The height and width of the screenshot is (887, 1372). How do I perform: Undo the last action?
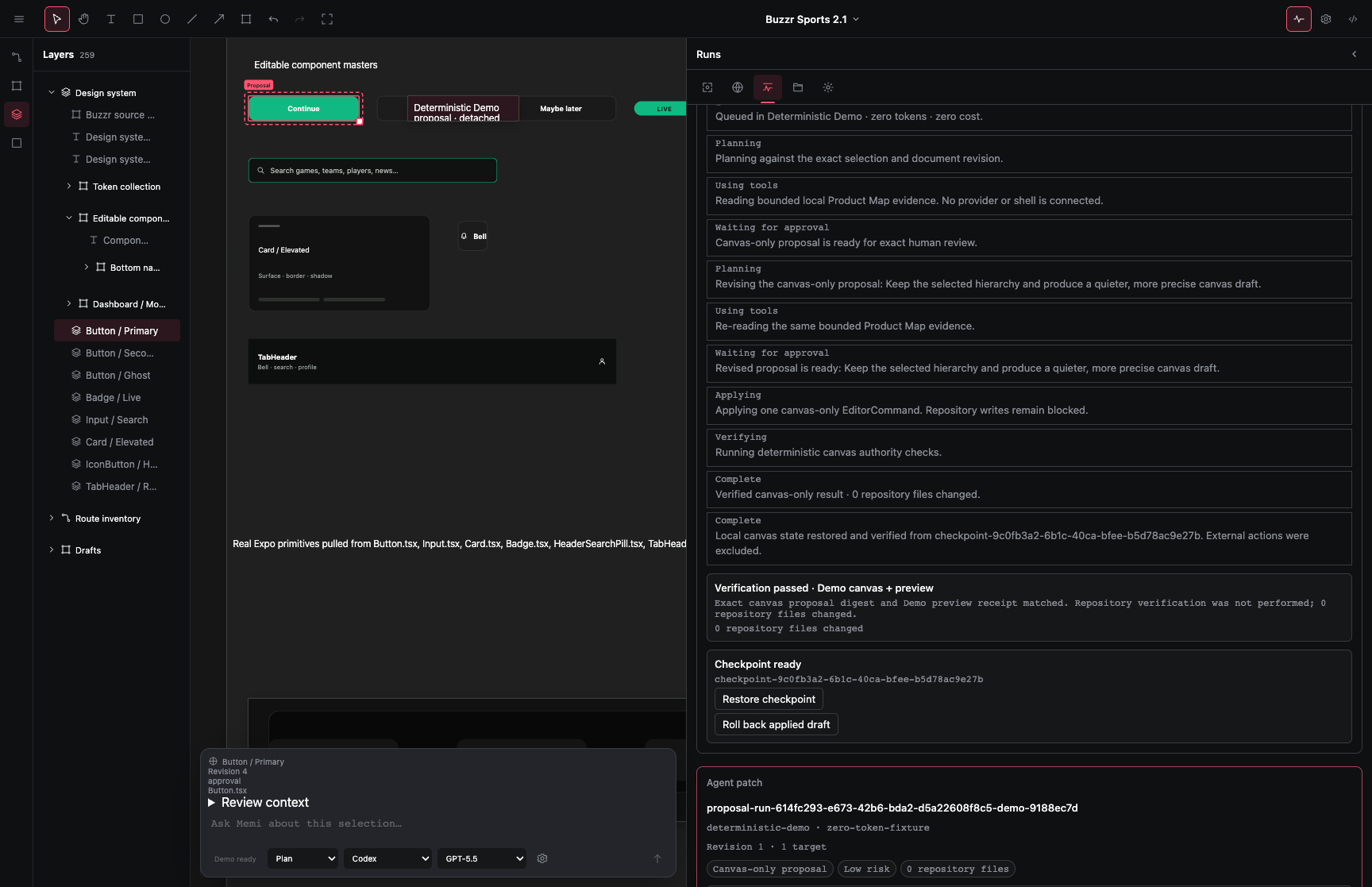coord(273,19)
